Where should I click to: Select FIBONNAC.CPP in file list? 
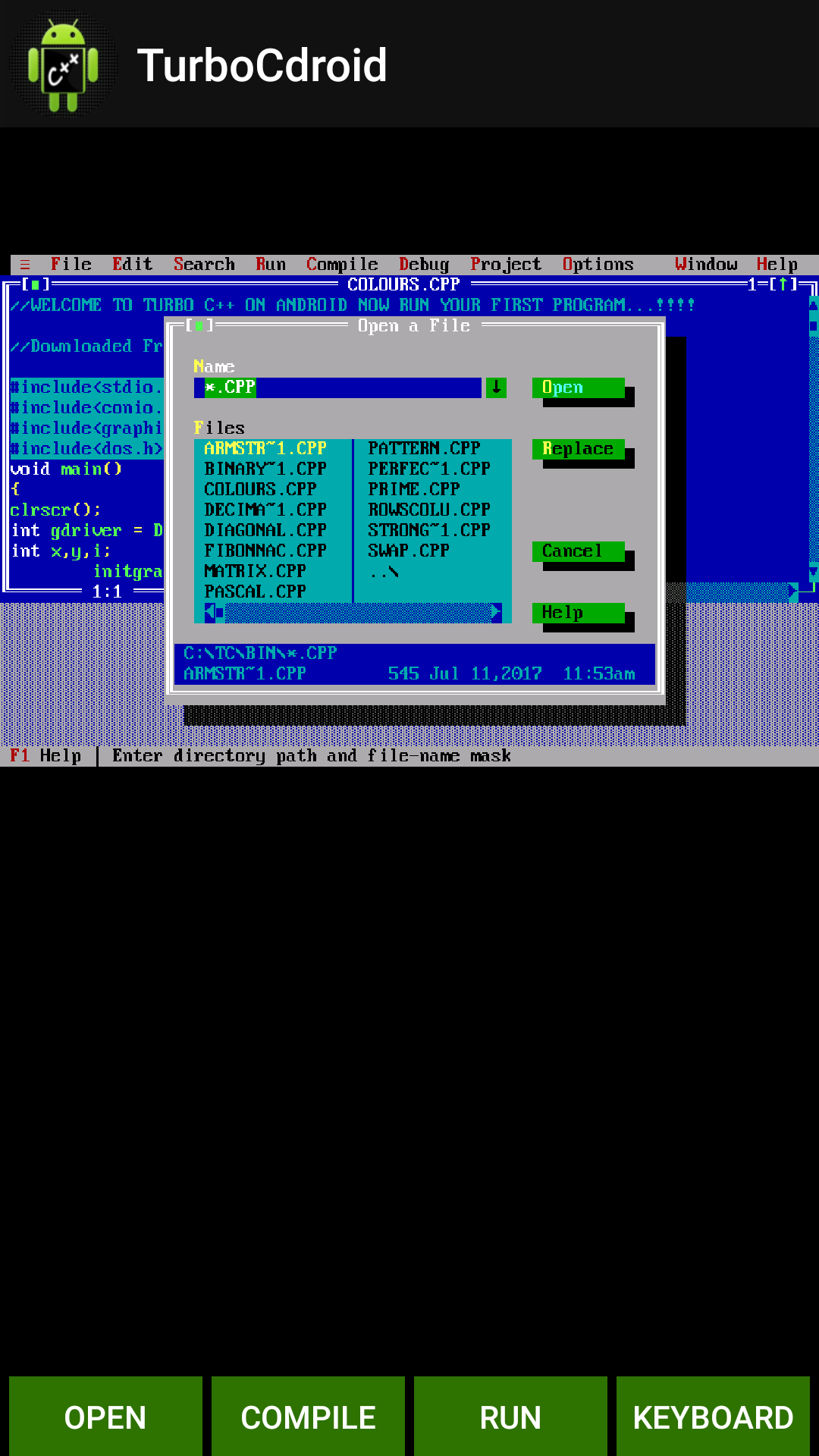(x=265, y=551)
